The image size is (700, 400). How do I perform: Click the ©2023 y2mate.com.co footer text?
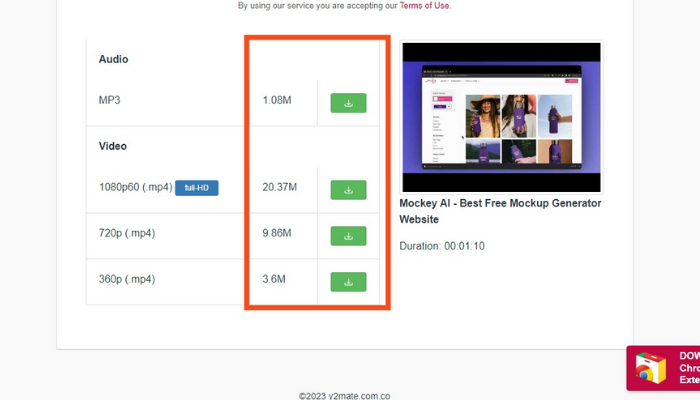coord(344,396)
